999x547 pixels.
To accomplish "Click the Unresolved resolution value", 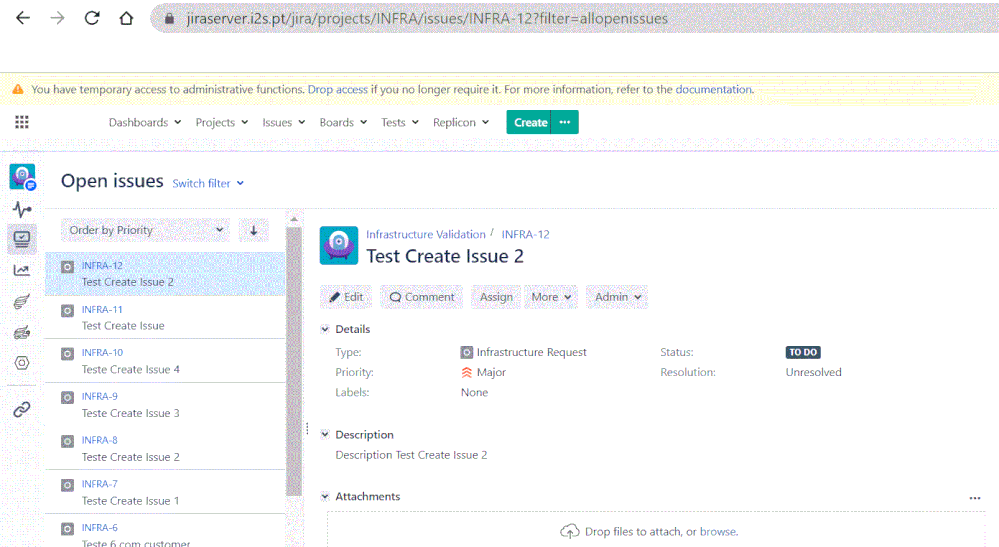I will (x=814, y=373).
